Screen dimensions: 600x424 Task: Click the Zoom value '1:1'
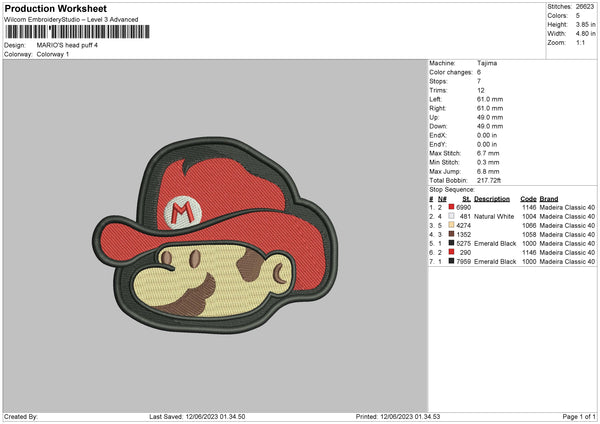point(580,42)
